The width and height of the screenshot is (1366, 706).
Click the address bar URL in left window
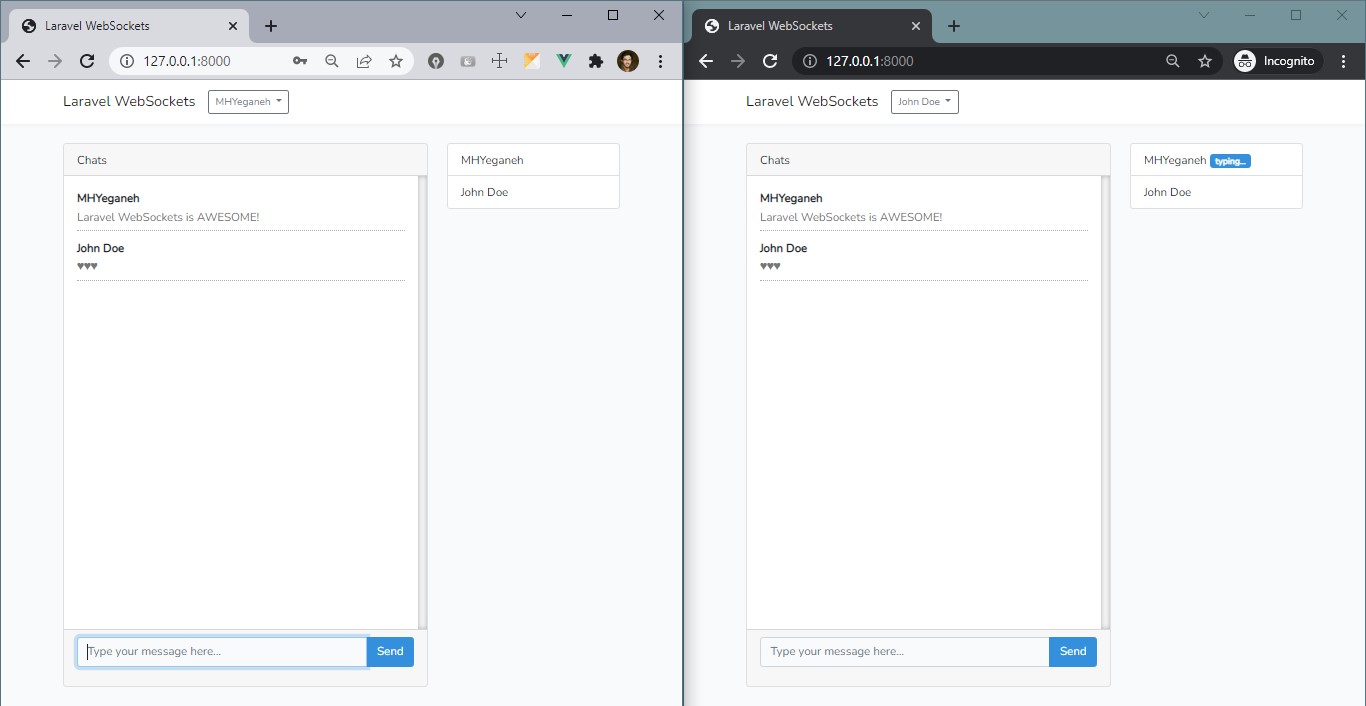[x=187, y=61]
